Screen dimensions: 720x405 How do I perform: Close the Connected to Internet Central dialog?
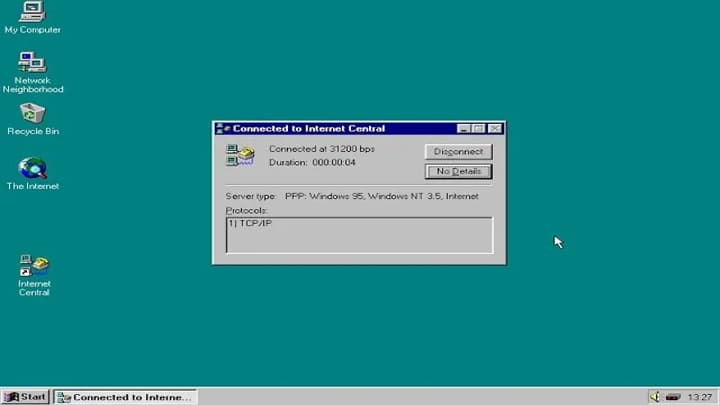tap(495, 129)
